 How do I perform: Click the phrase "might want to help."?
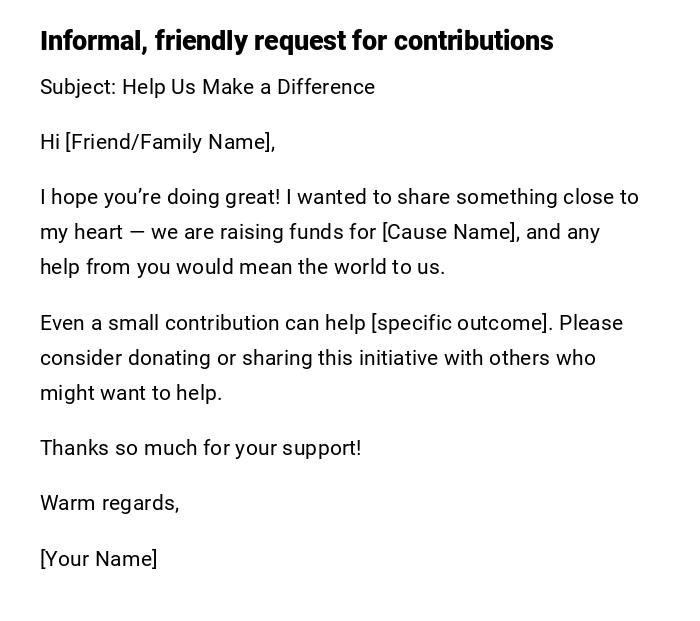131,393
